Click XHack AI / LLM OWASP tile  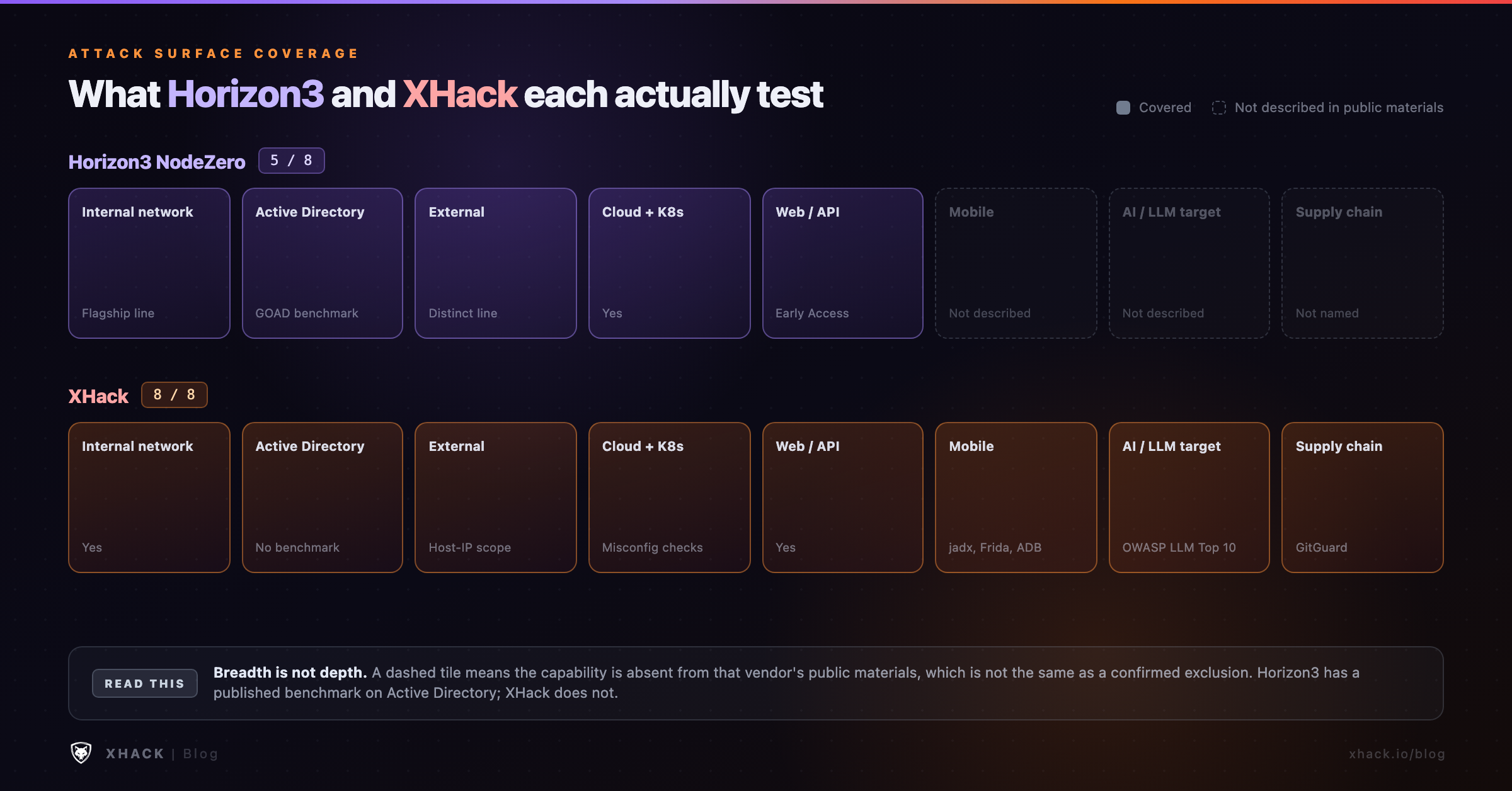click(1189, 498)
